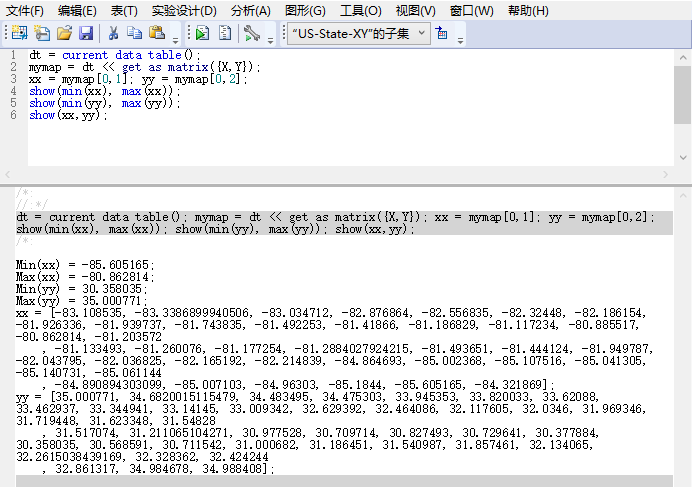
Task: Save using the floppy disk icon
Action: click(87, 34)
